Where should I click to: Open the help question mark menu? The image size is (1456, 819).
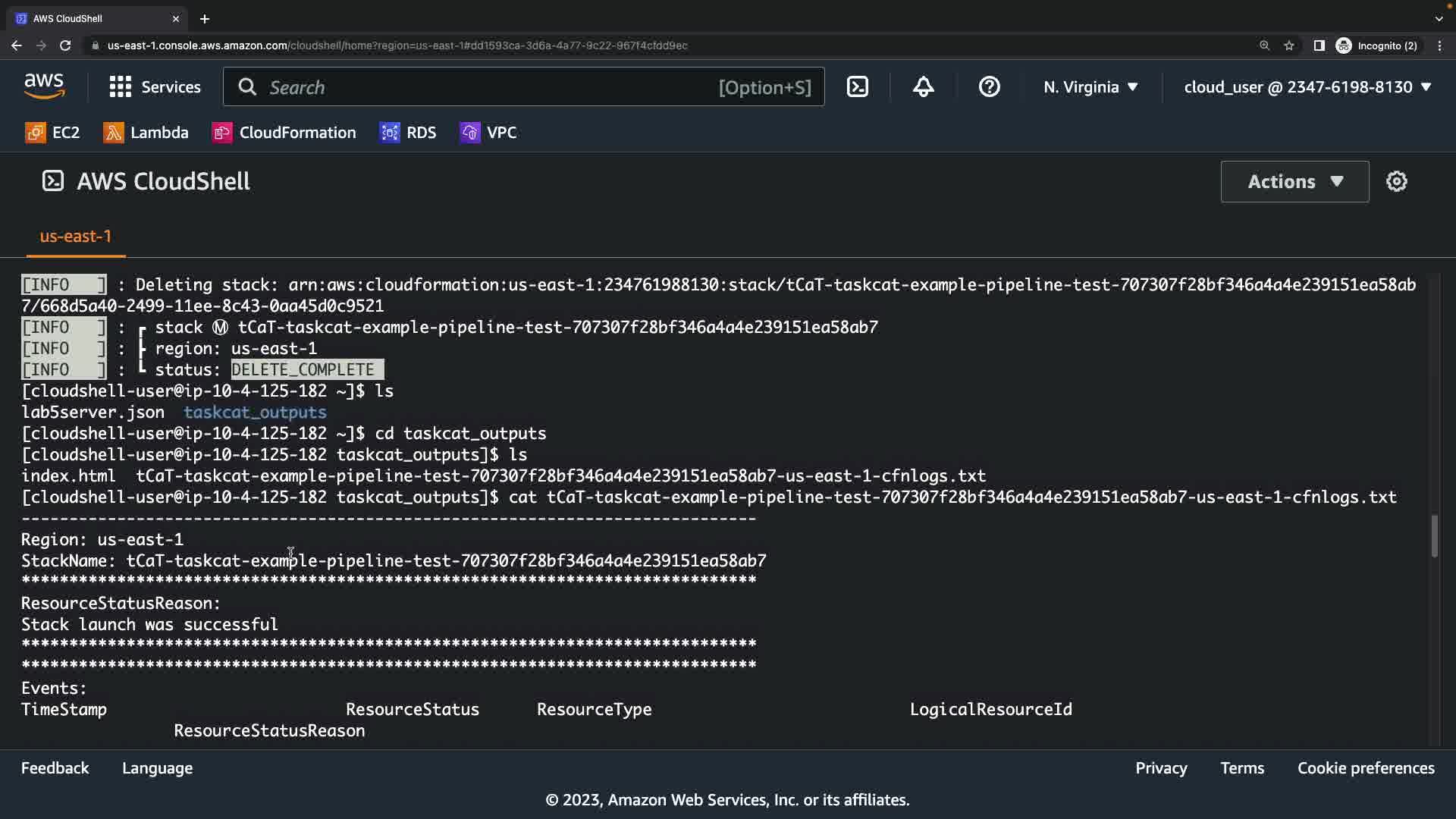click(x=989, y=87)
